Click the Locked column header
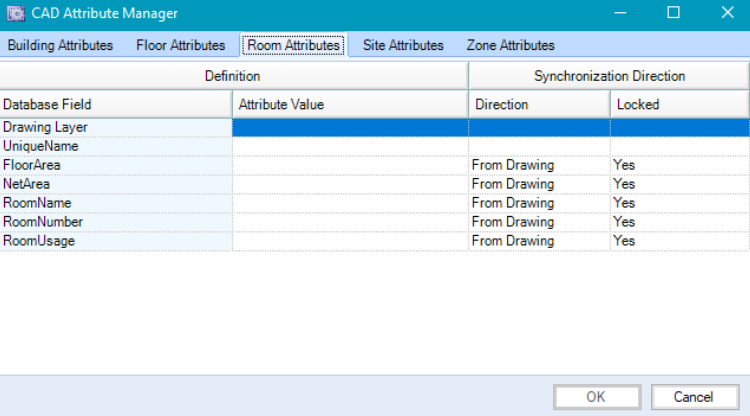The width and height of the screenshot is (750, 416). pyautogui.click(x=680, y=104)
